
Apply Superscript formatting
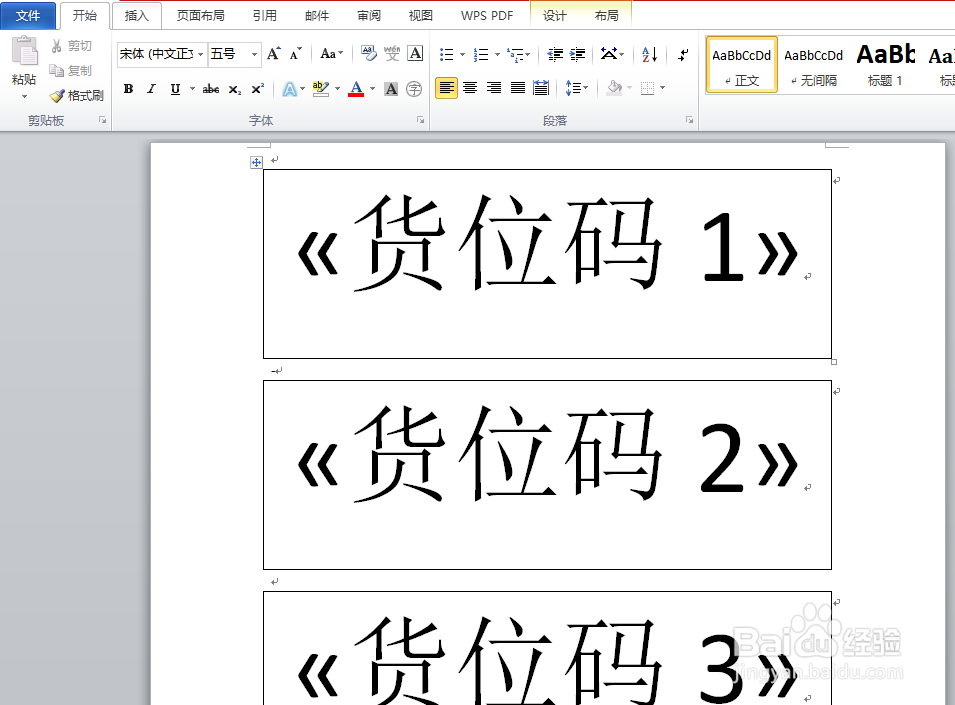coord(257,89)
